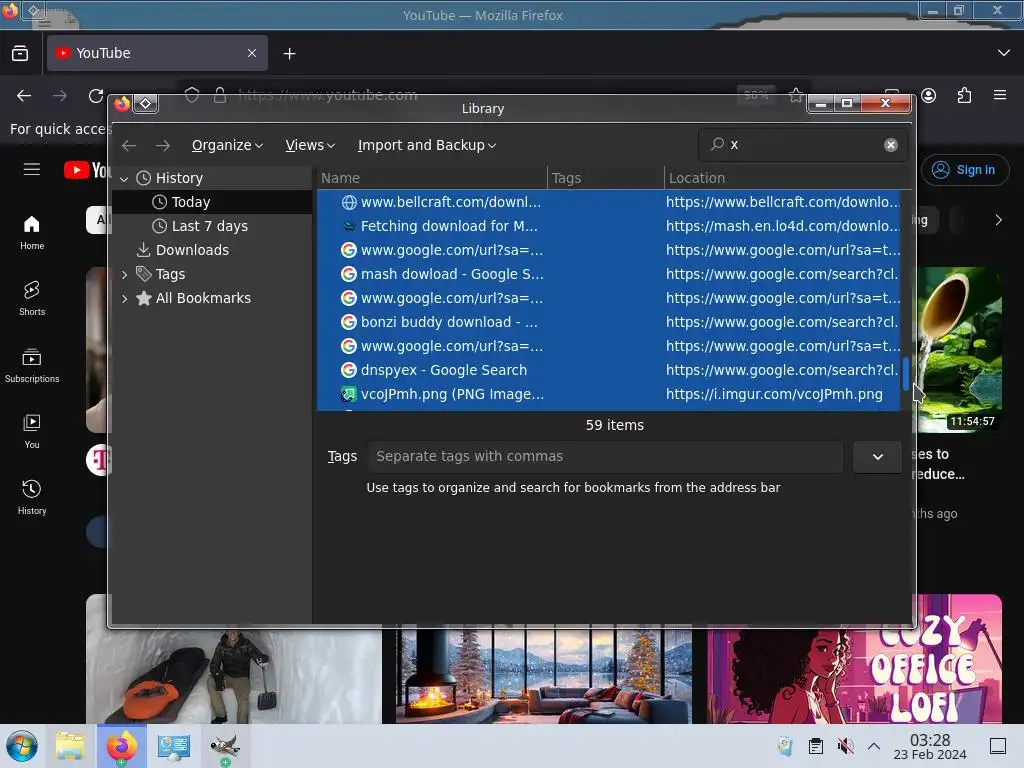Screen dimensions: 1024x768
Task: Select the www.bellcraft.com/downl... history entry
Action: [609, 202]
